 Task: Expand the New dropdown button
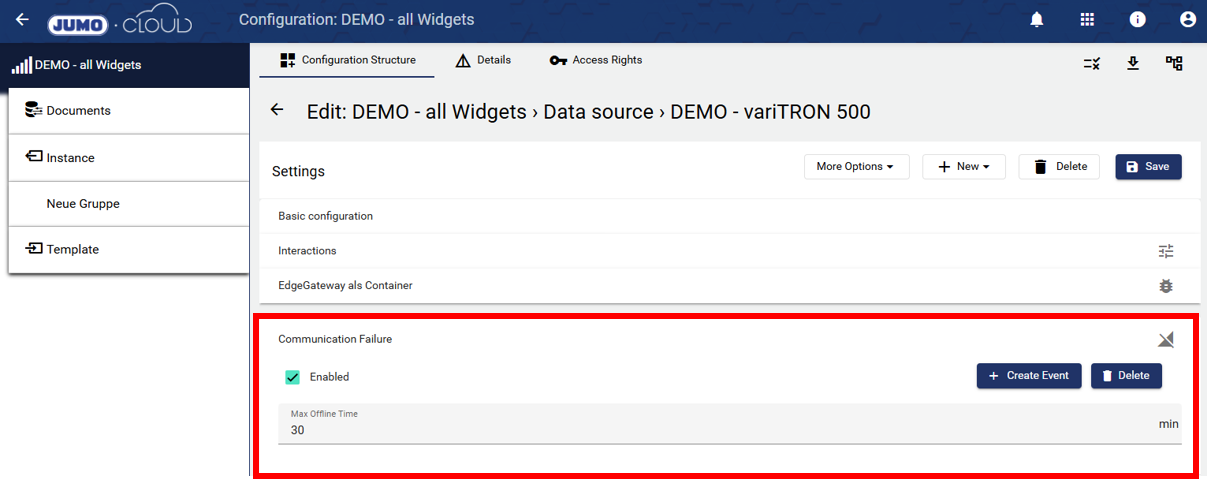(x=963, y=167)
